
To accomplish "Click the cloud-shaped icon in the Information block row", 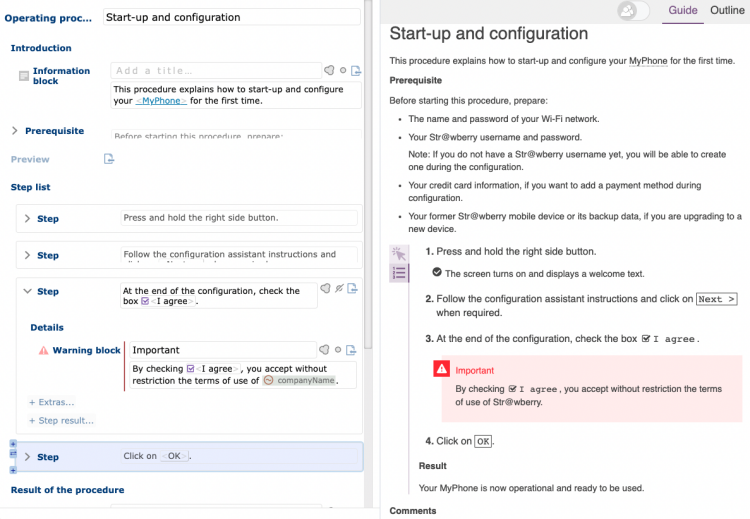I will [x=329, y=70].
